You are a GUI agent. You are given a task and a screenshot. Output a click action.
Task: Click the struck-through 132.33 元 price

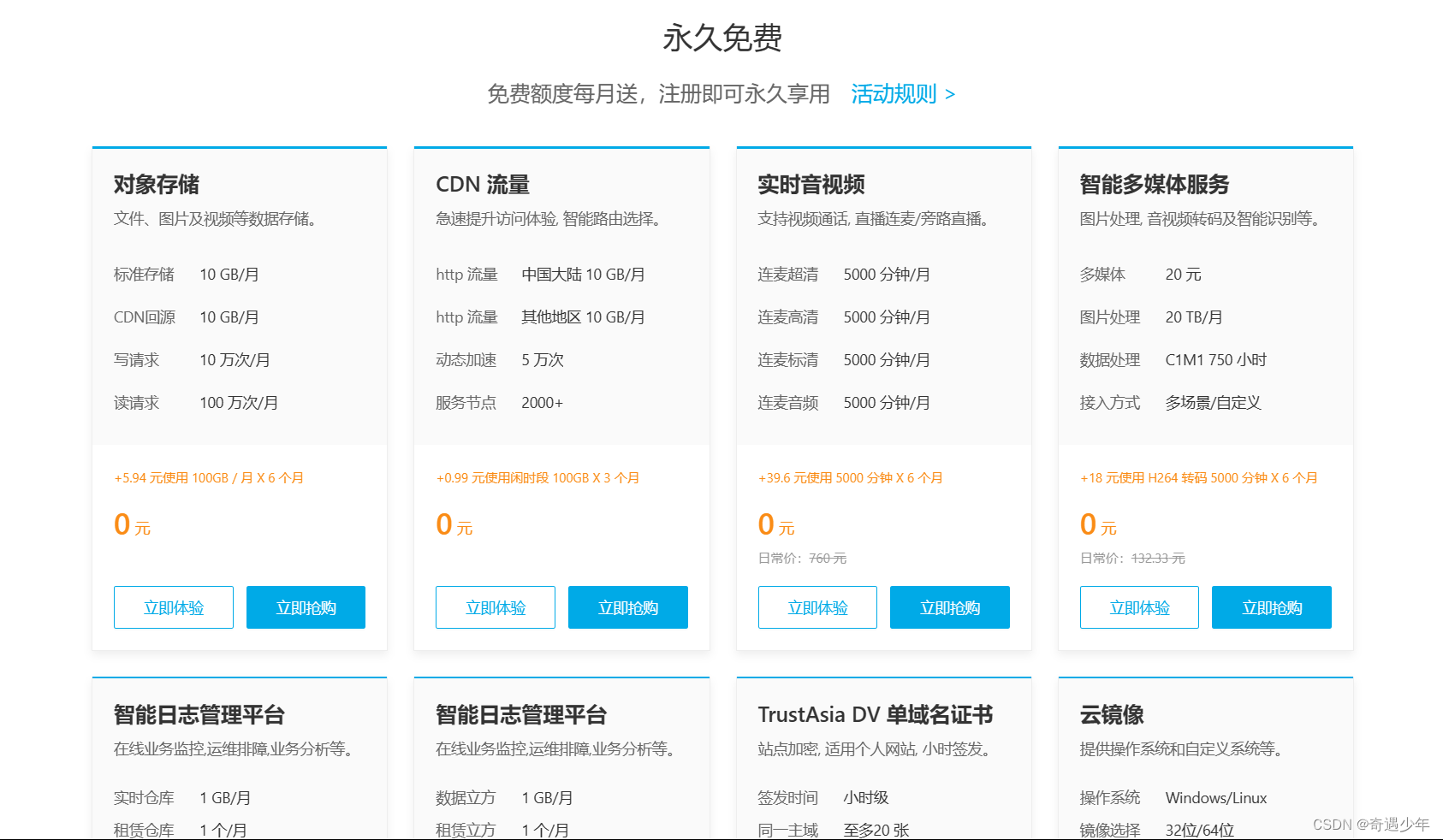(x=1158, y=559)
